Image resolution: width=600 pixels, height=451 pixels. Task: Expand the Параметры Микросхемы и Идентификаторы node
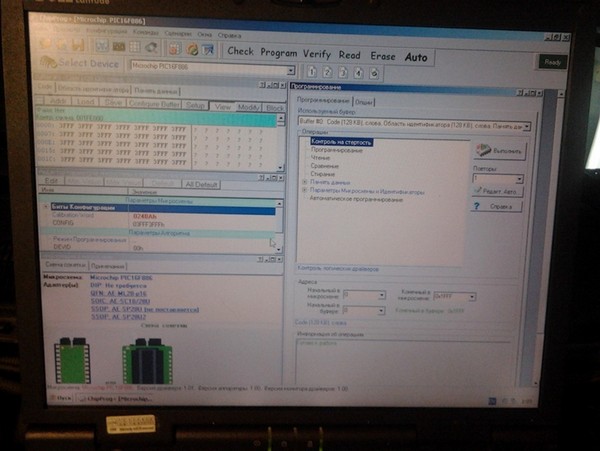pyautogui.click(x=305, y=190)
